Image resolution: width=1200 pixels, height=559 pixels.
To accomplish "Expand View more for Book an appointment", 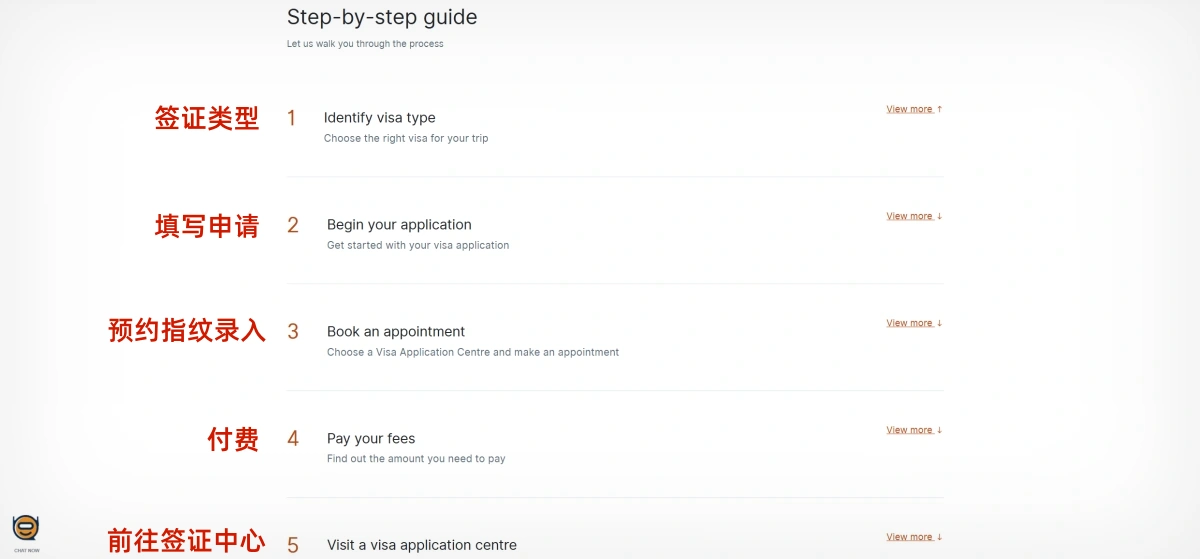I will [914, 323].
